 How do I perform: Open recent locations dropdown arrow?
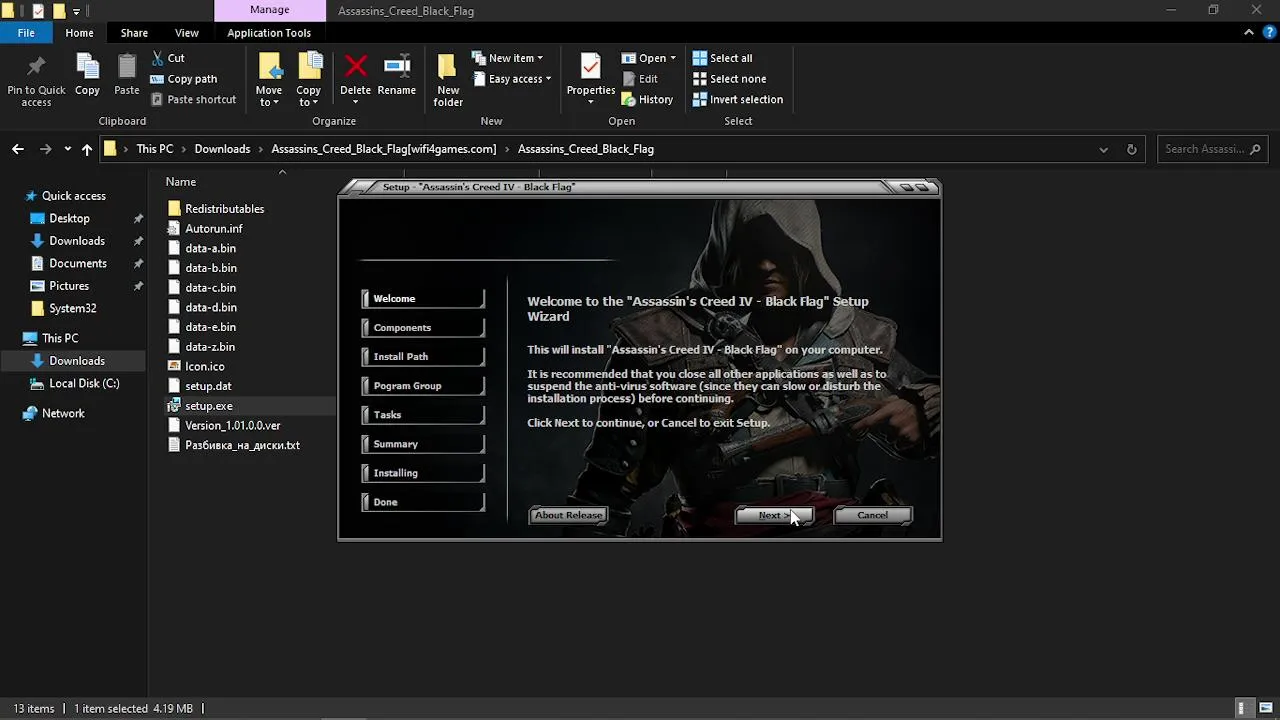point(67,149)
